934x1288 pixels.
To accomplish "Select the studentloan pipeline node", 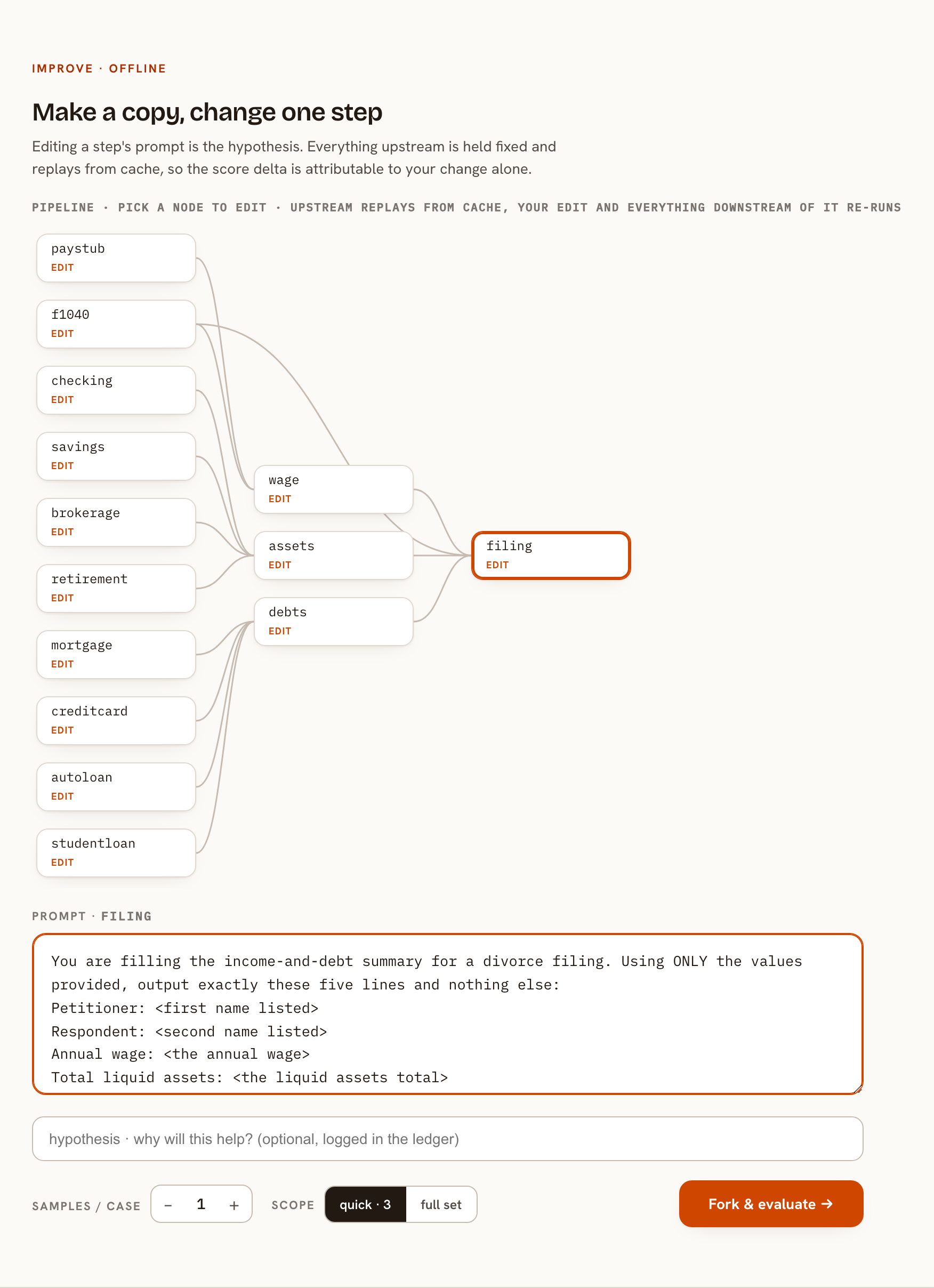I will 116,853.
